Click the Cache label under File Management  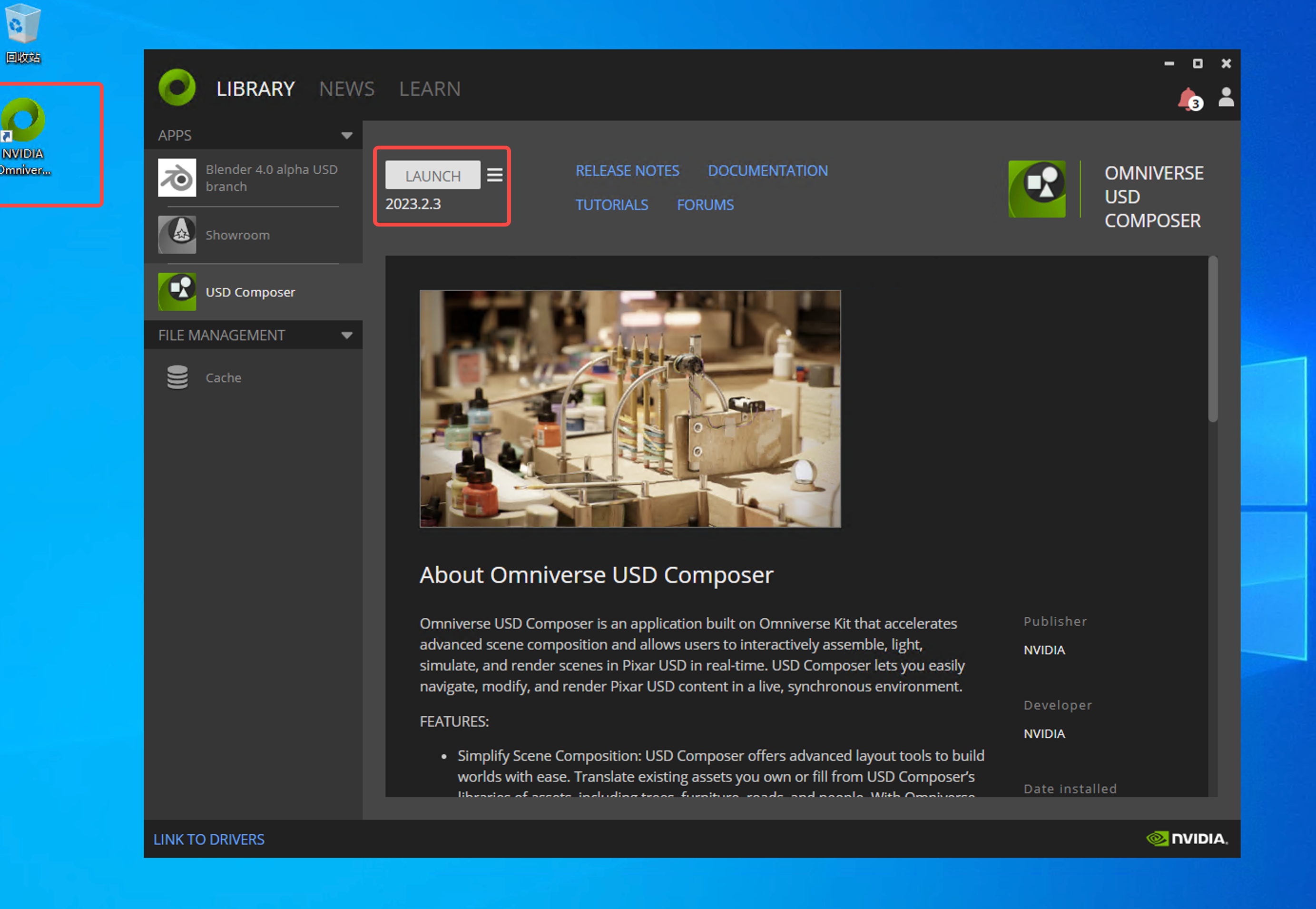(x=223, y=377)
